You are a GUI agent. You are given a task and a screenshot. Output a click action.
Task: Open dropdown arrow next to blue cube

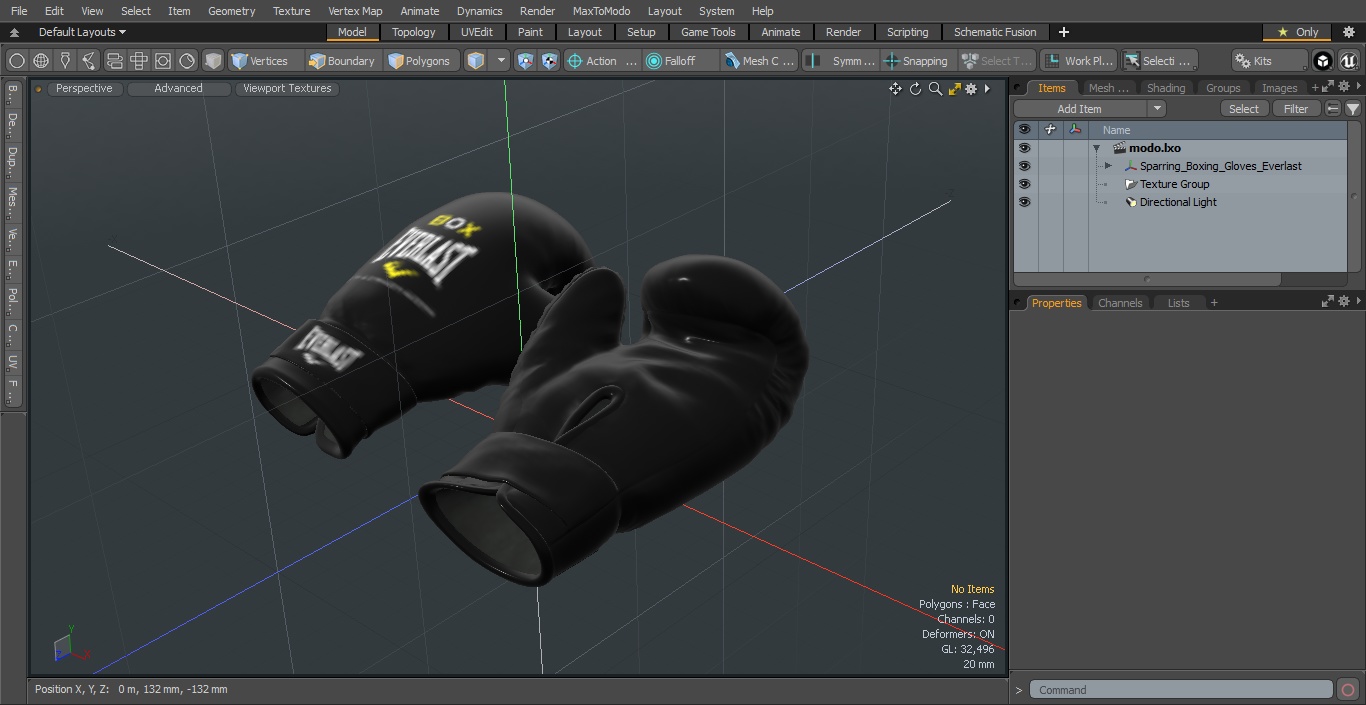pyautogui.click(x=501, y=61)
